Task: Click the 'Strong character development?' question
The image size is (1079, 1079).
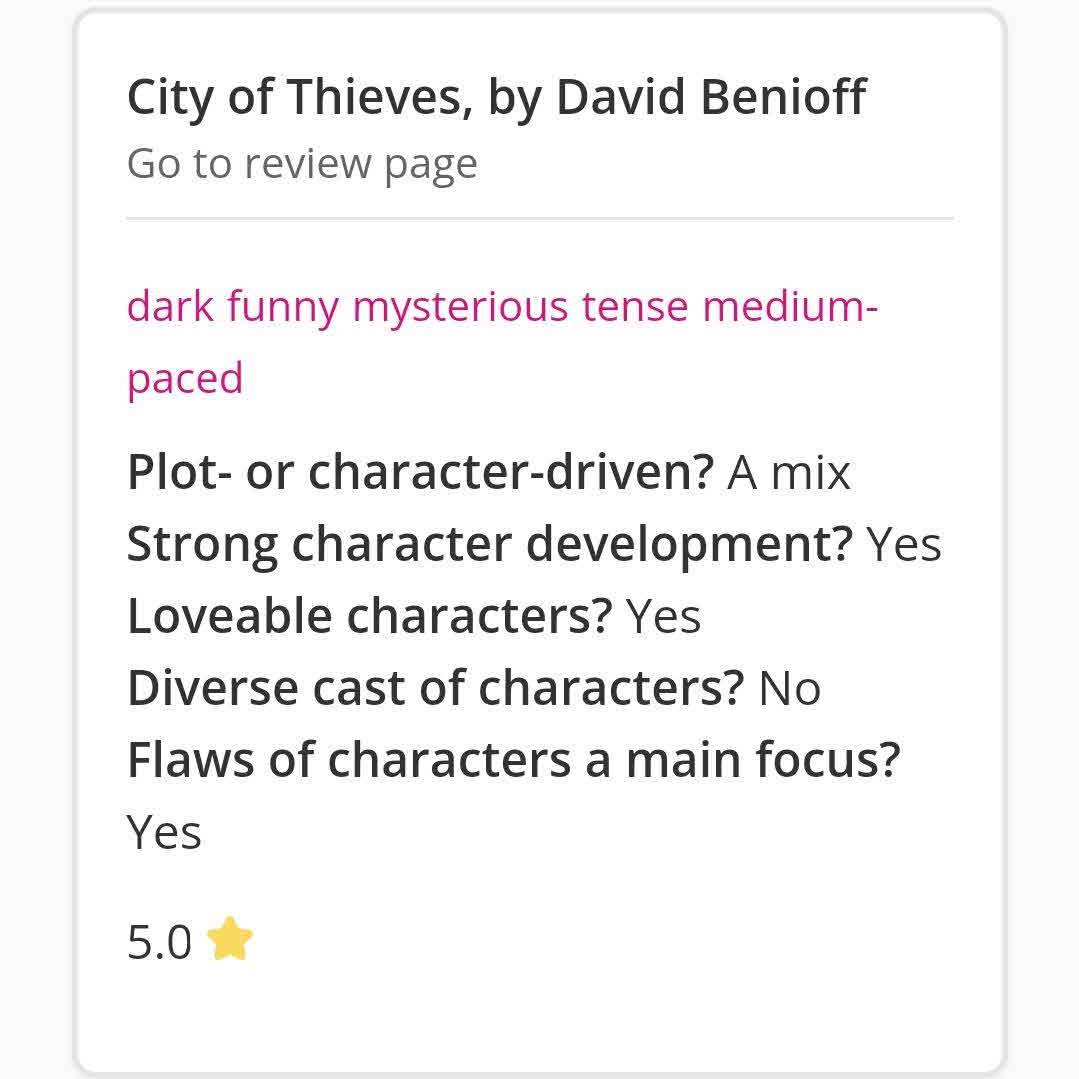Action: click(490, 544)
